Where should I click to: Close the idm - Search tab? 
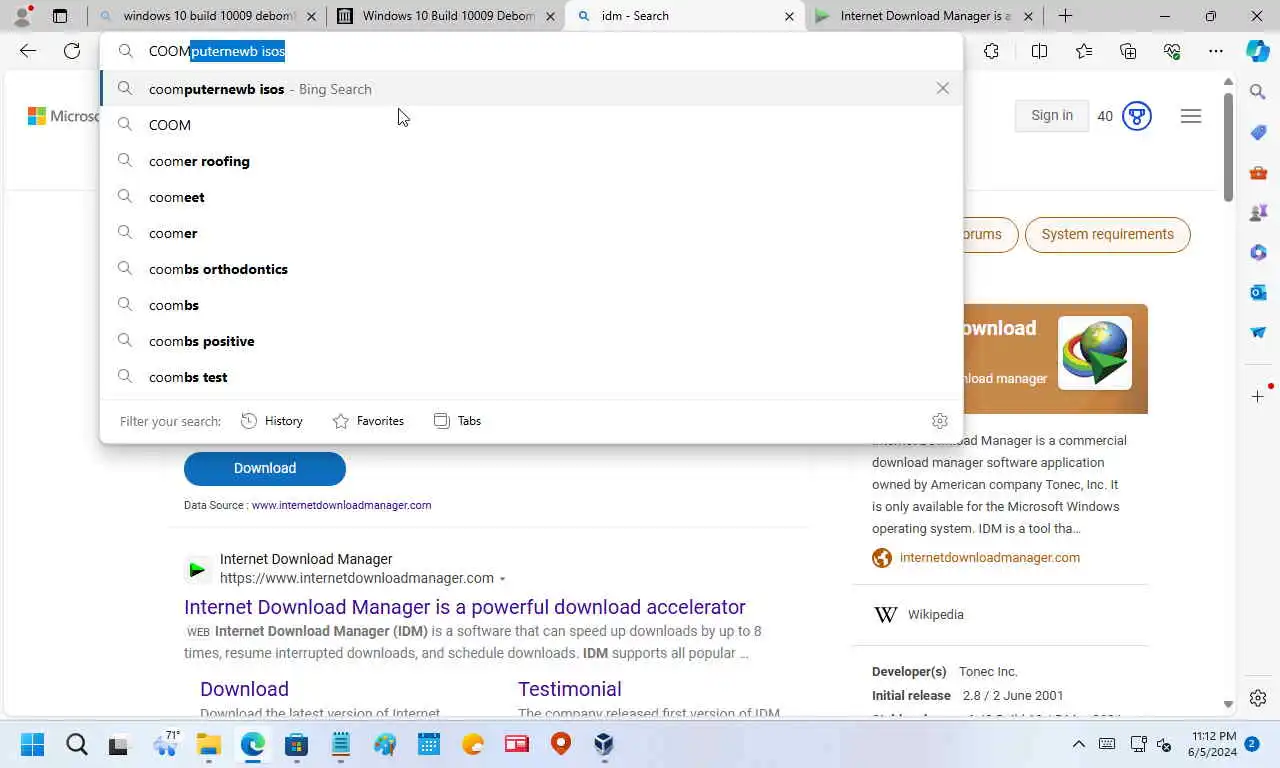pyautogui.click(x=789, y=16)
